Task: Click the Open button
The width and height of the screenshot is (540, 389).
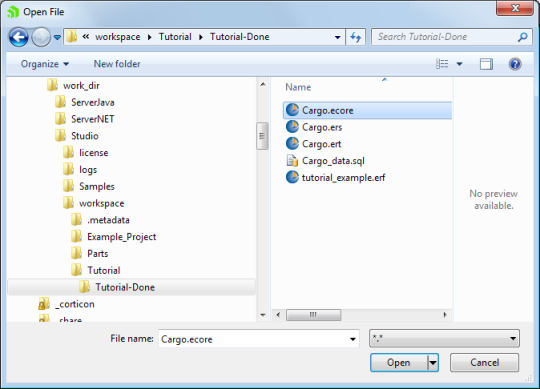Action: 399,362
